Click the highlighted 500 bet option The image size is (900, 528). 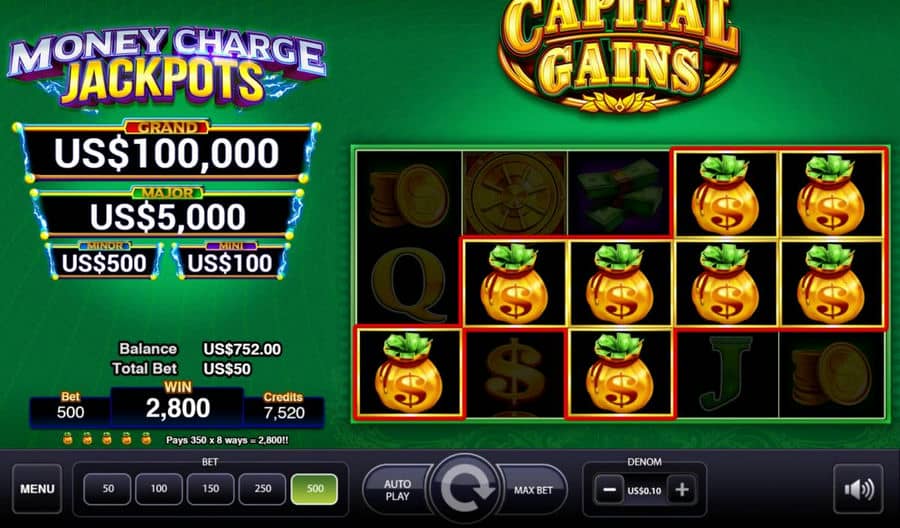[315, 489]
